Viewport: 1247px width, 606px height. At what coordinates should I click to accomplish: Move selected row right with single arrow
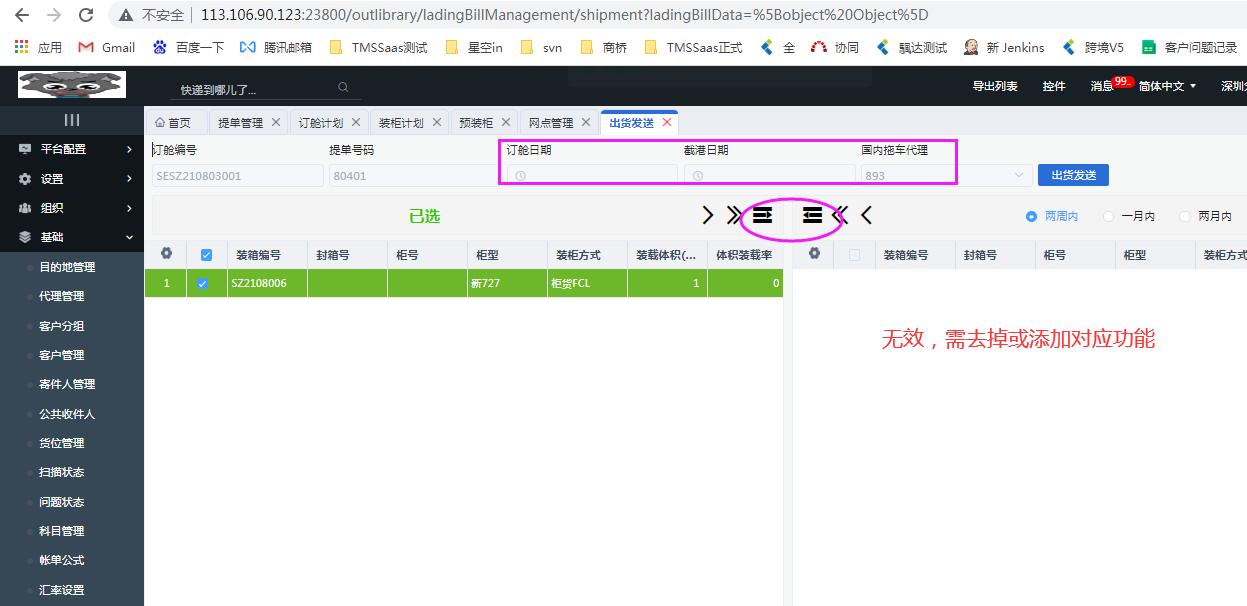(708, 215)
